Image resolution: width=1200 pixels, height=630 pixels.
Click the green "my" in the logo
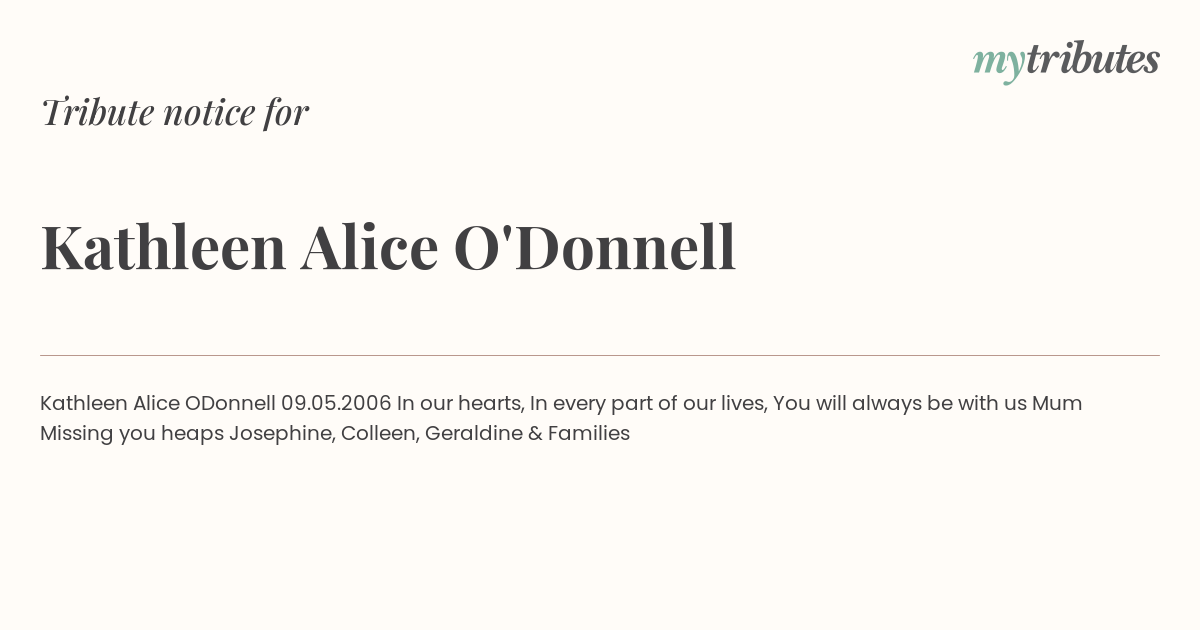click(x=999, y=65)
